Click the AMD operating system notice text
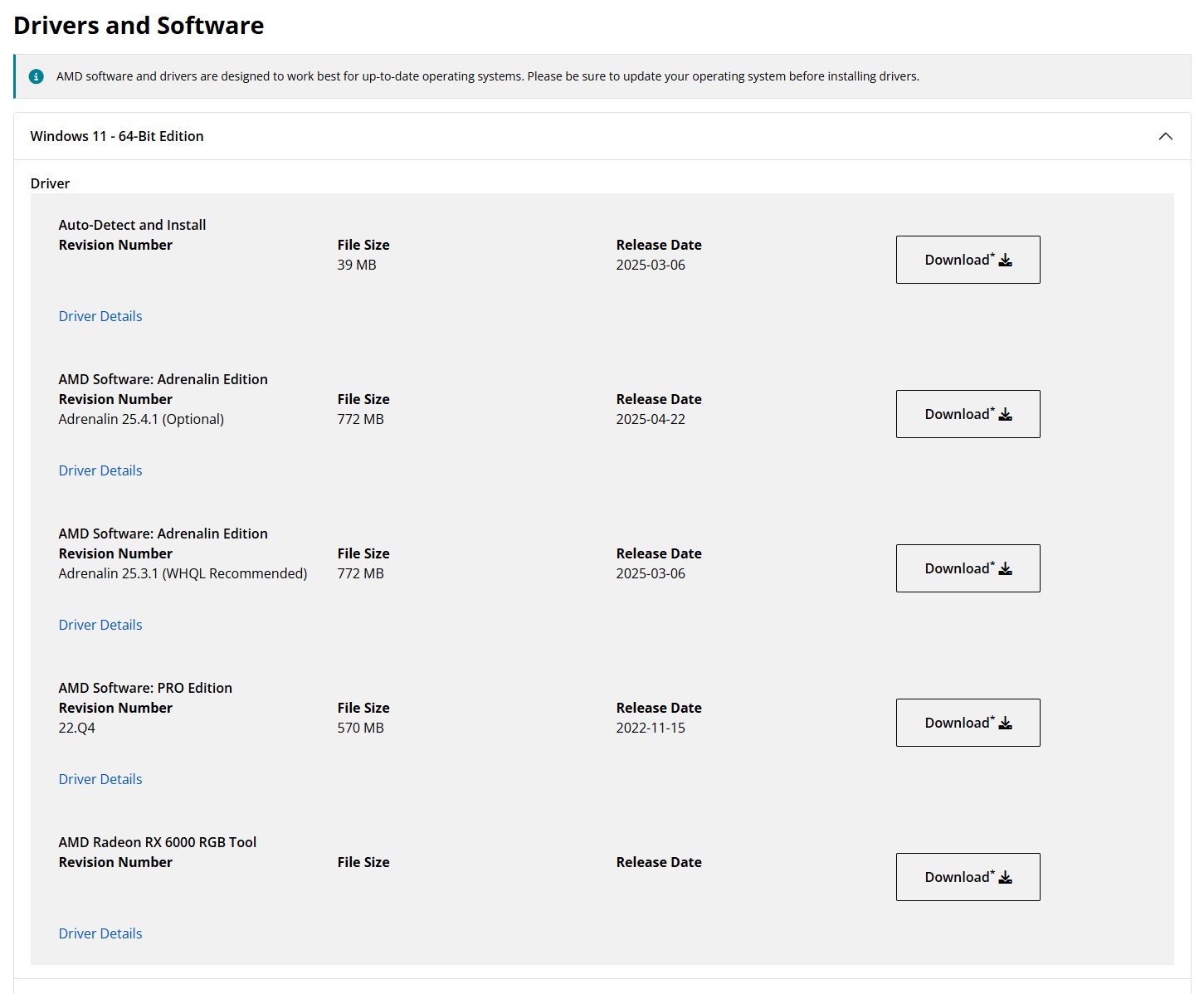The height and width of the screenshot is (994, 1204). point(488,76)
